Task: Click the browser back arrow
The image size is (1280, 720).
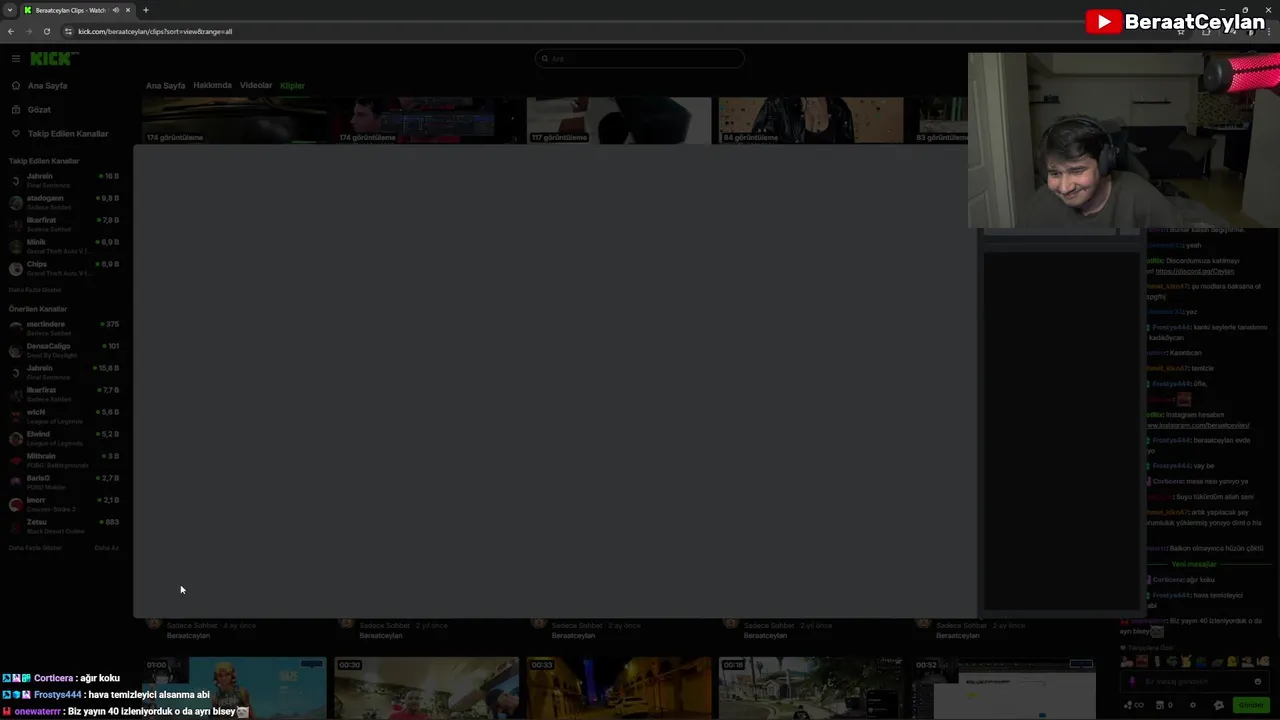Action: pyautogui.click(x=11, y=31)
